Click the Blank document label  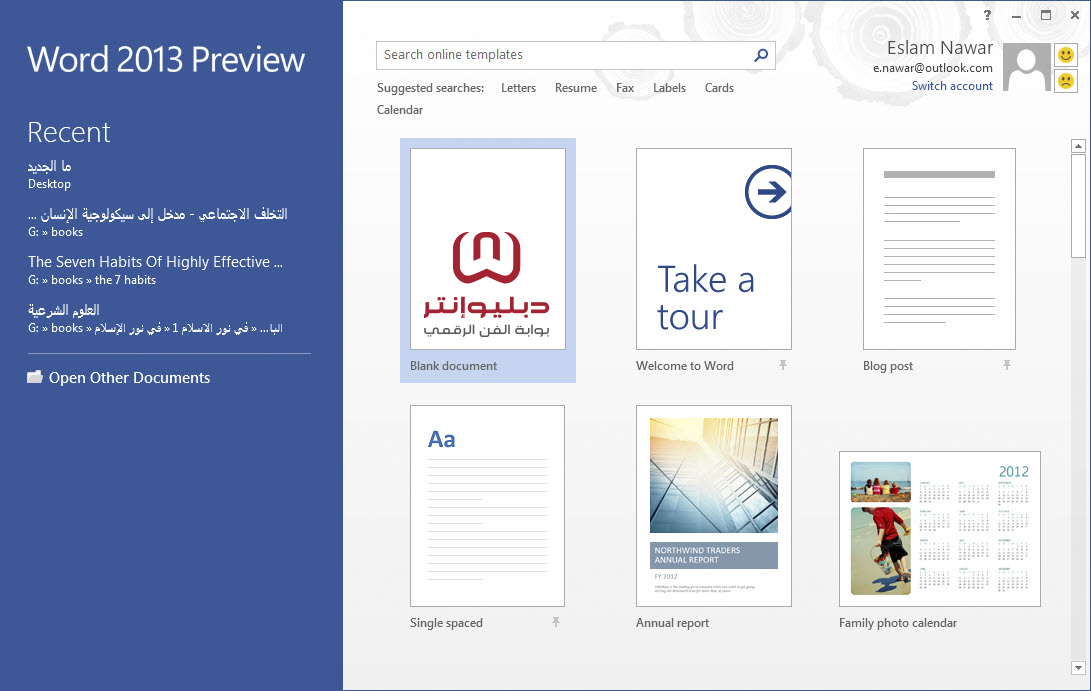coord(453,366)
